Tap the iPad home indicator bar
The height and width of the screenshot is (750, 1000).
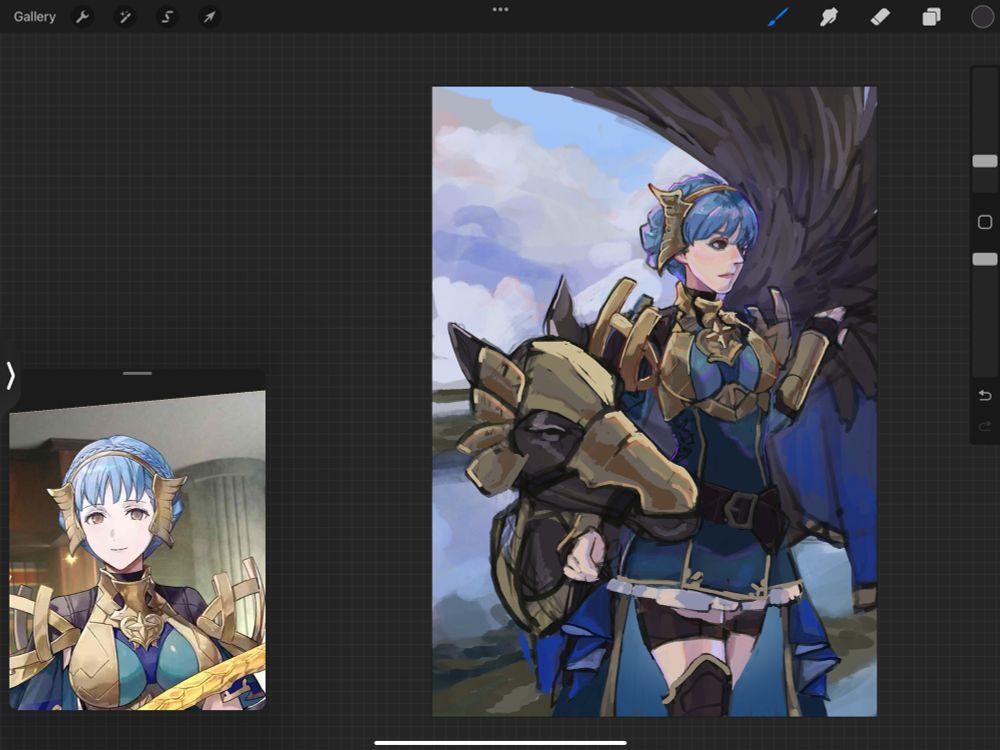pos(501,742)
